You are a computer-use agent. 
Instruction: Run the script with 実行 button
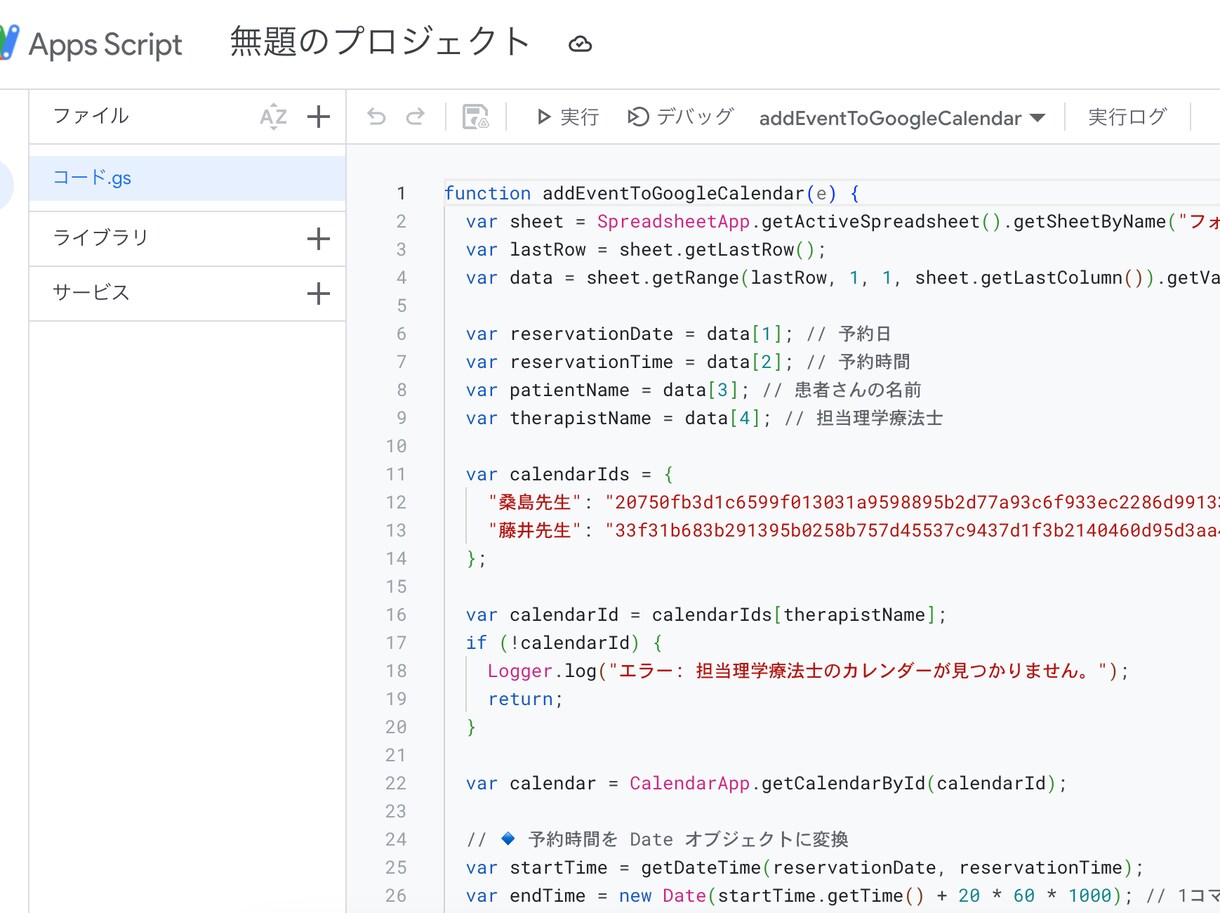click(x=567, y=117)
